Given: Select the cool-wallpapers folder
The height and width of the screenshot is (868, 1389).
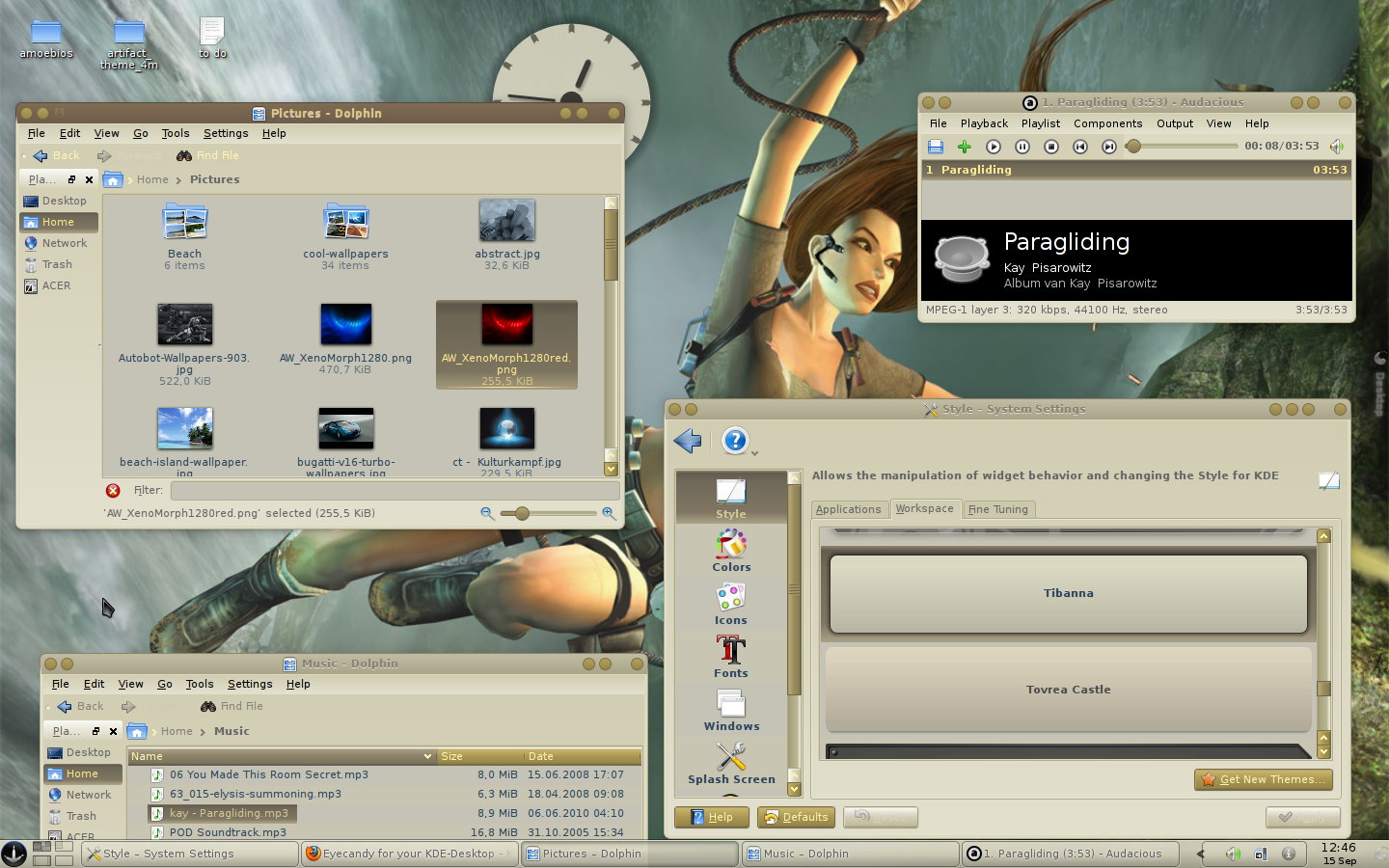Looking at the screenshot, I should (345, 236).
